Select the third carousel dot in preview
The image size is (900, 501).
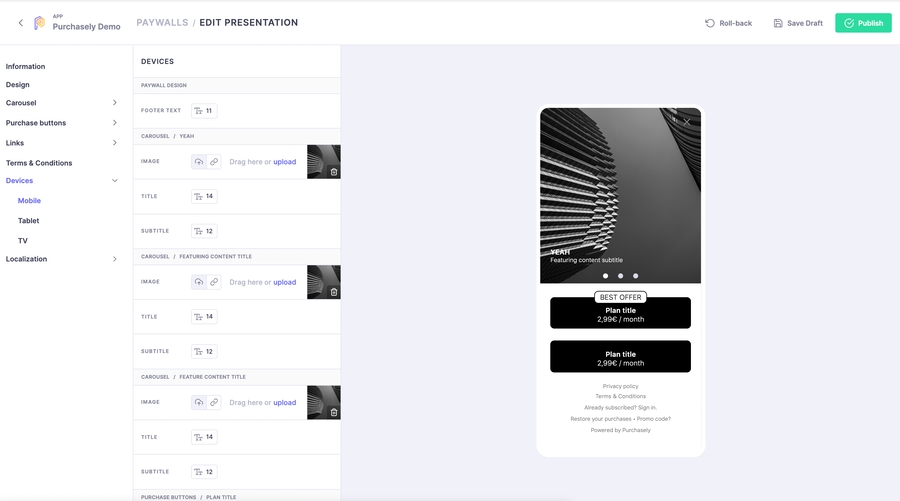click(635, 276)
